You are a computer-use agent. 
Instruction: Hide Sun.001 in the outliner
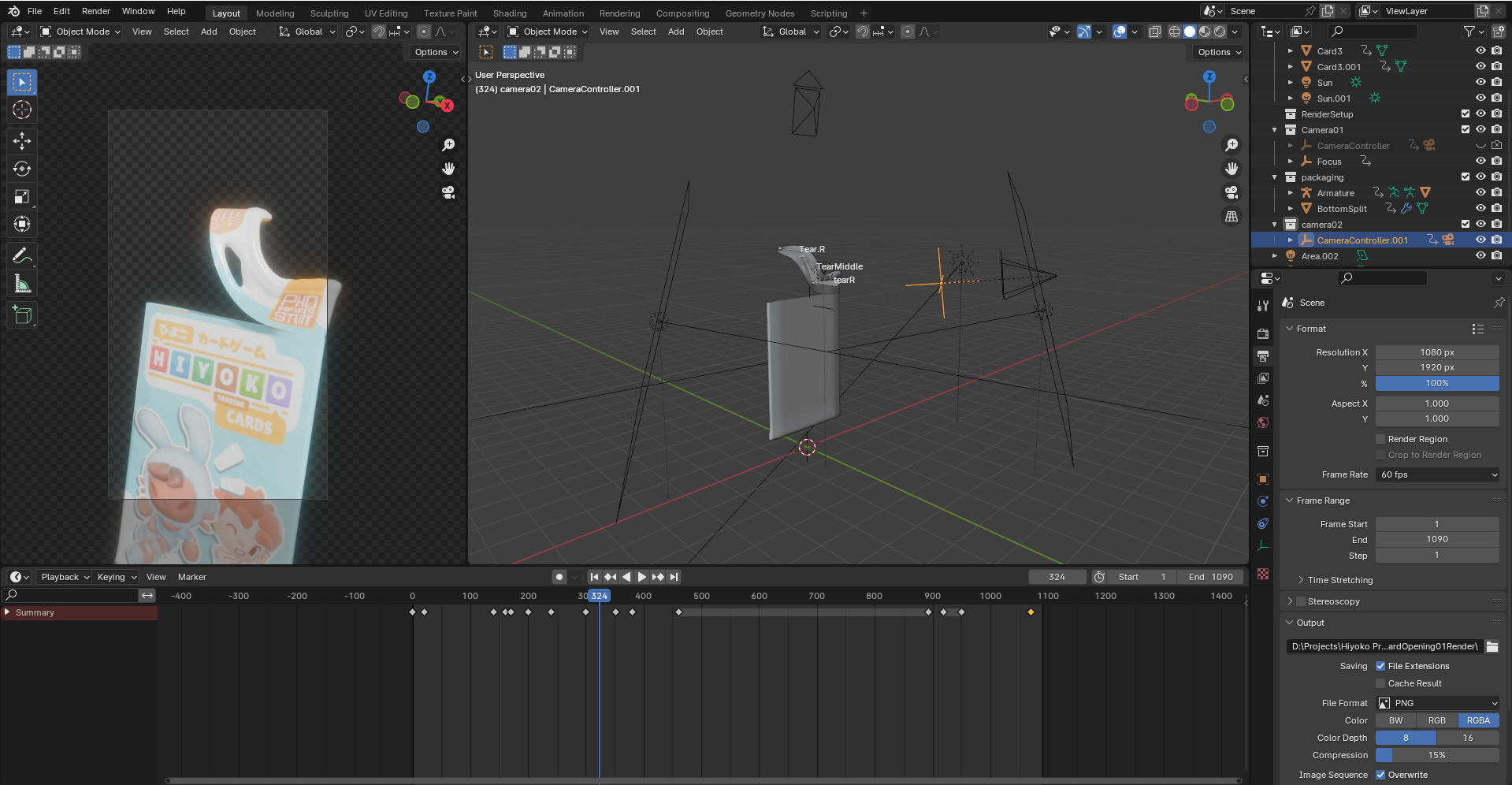coord(1480,98)
